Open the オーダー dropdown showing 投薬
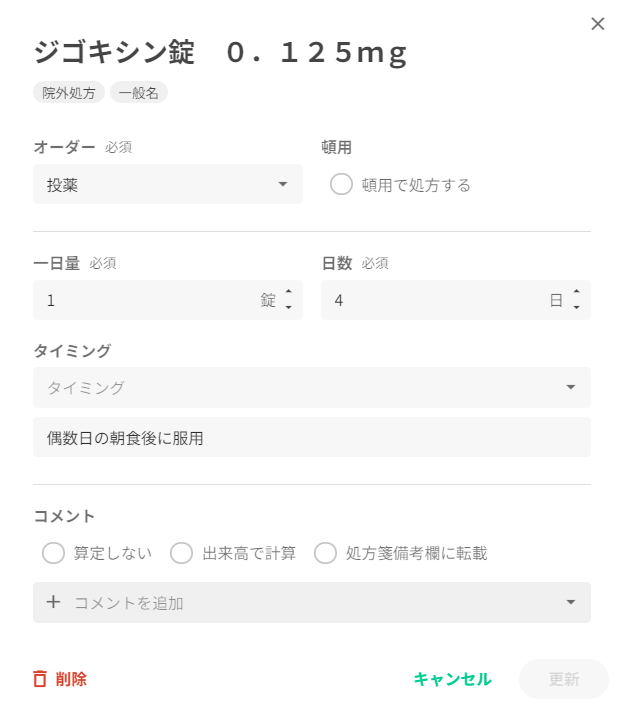Viewport: 626px width, 711px height. click(x=168, y=185)
